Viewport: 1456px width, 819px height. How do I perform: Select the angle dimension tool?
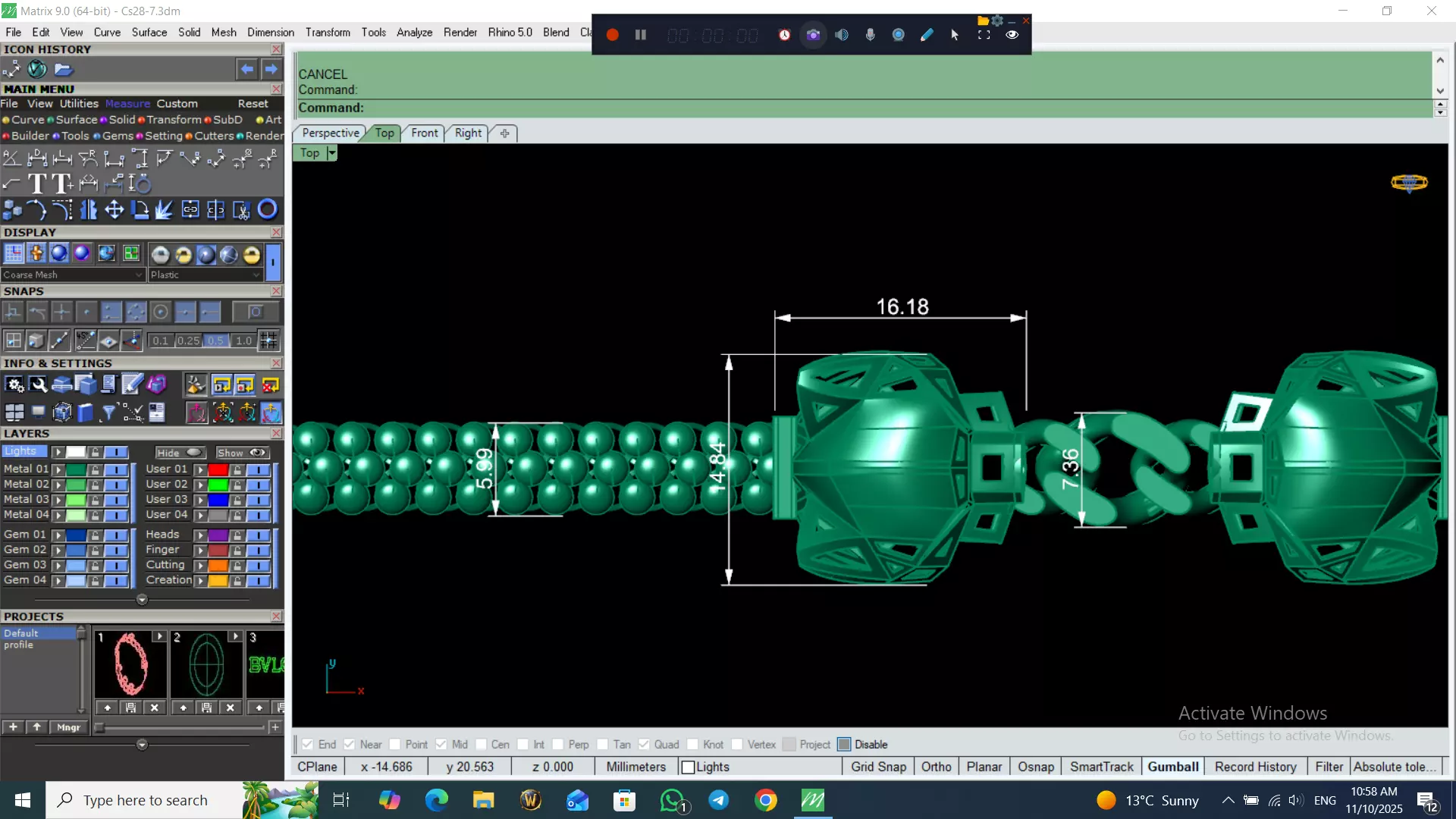(11, 158)
